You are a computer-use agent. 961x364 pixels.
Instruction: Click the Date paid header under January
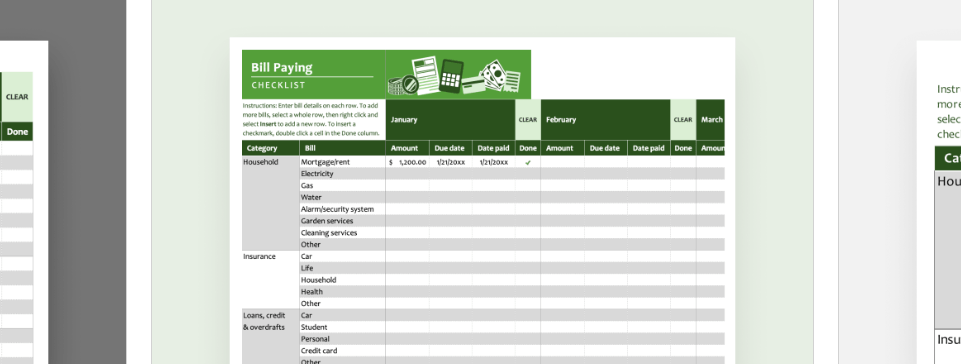pyautogui.click(x=493, y=148)
